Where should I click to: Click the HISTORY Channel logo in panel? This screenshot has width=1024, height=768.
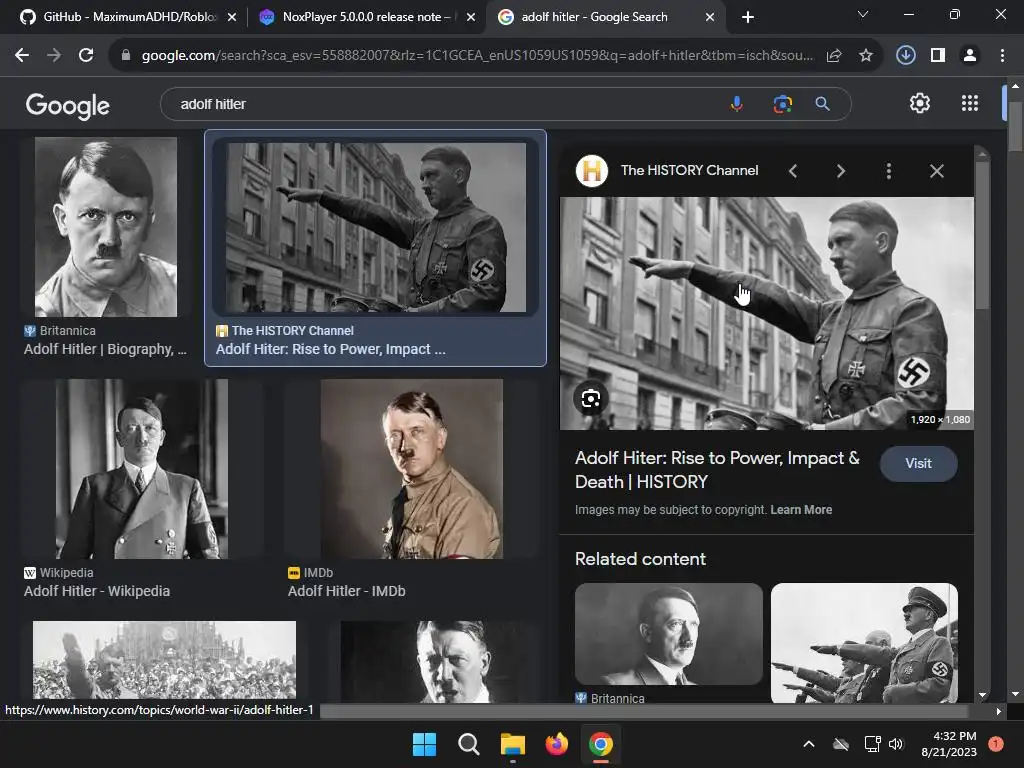tap(592, 170)
